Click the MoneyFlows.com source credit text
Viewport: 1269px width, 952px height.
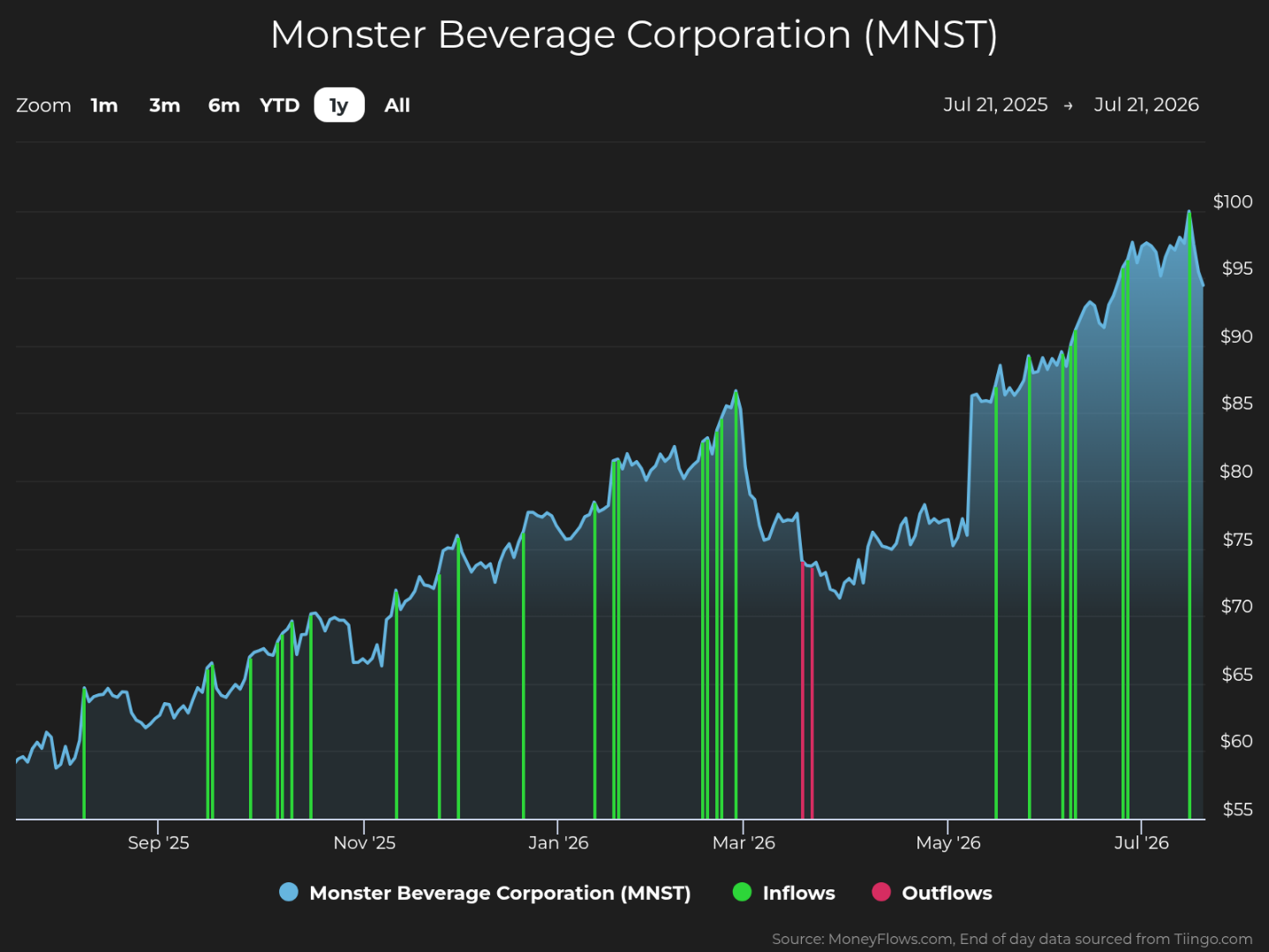point(1012,939)
